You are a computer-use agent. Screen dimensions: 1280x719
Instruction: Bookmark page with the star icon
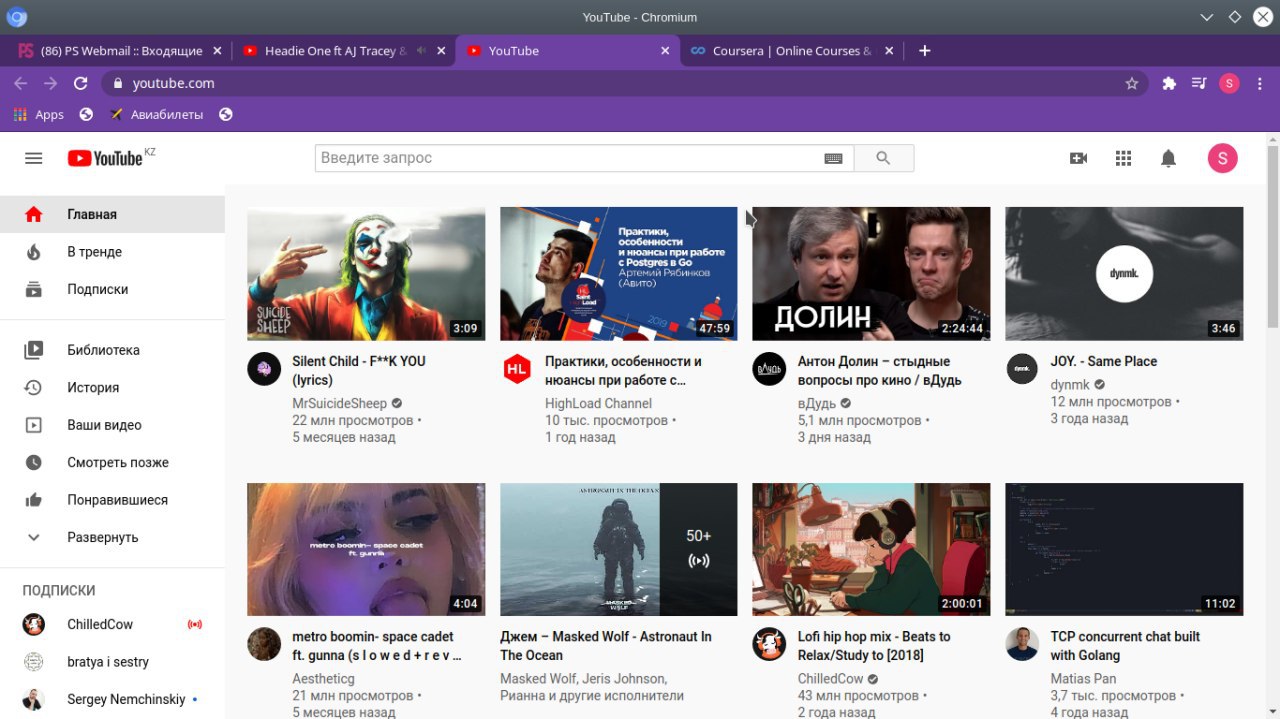1132,84
